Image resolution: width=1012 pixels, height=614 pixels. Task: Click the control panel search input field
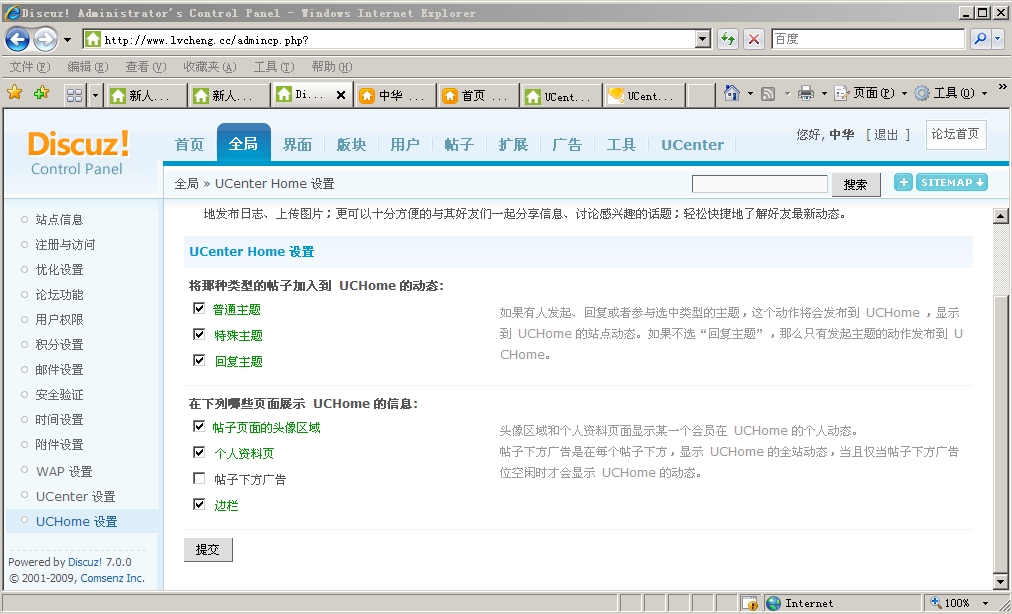tap(760, 184)
